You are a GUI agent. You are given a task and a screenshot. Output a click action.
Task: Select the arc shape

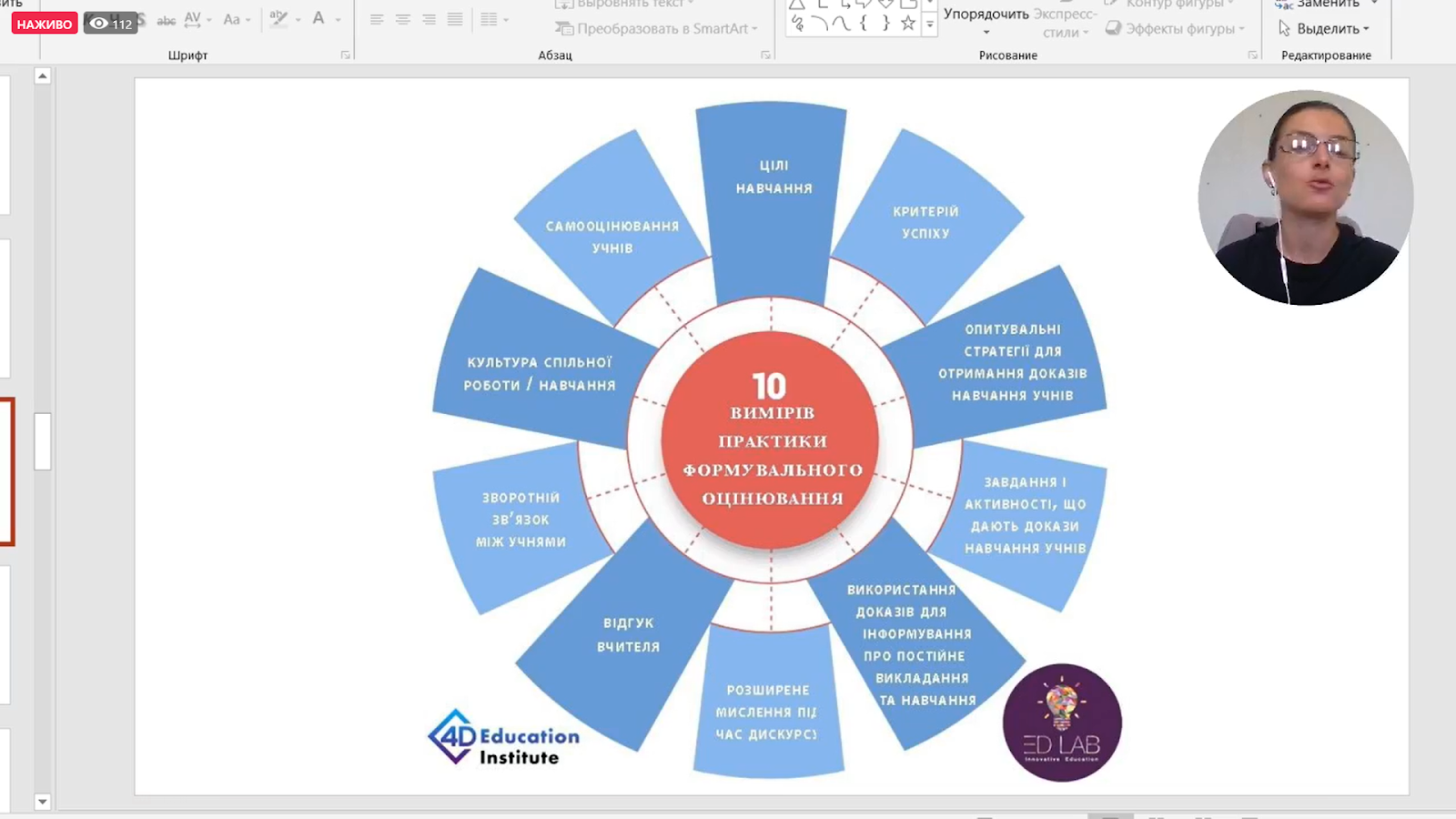click(x=820, y=24)
